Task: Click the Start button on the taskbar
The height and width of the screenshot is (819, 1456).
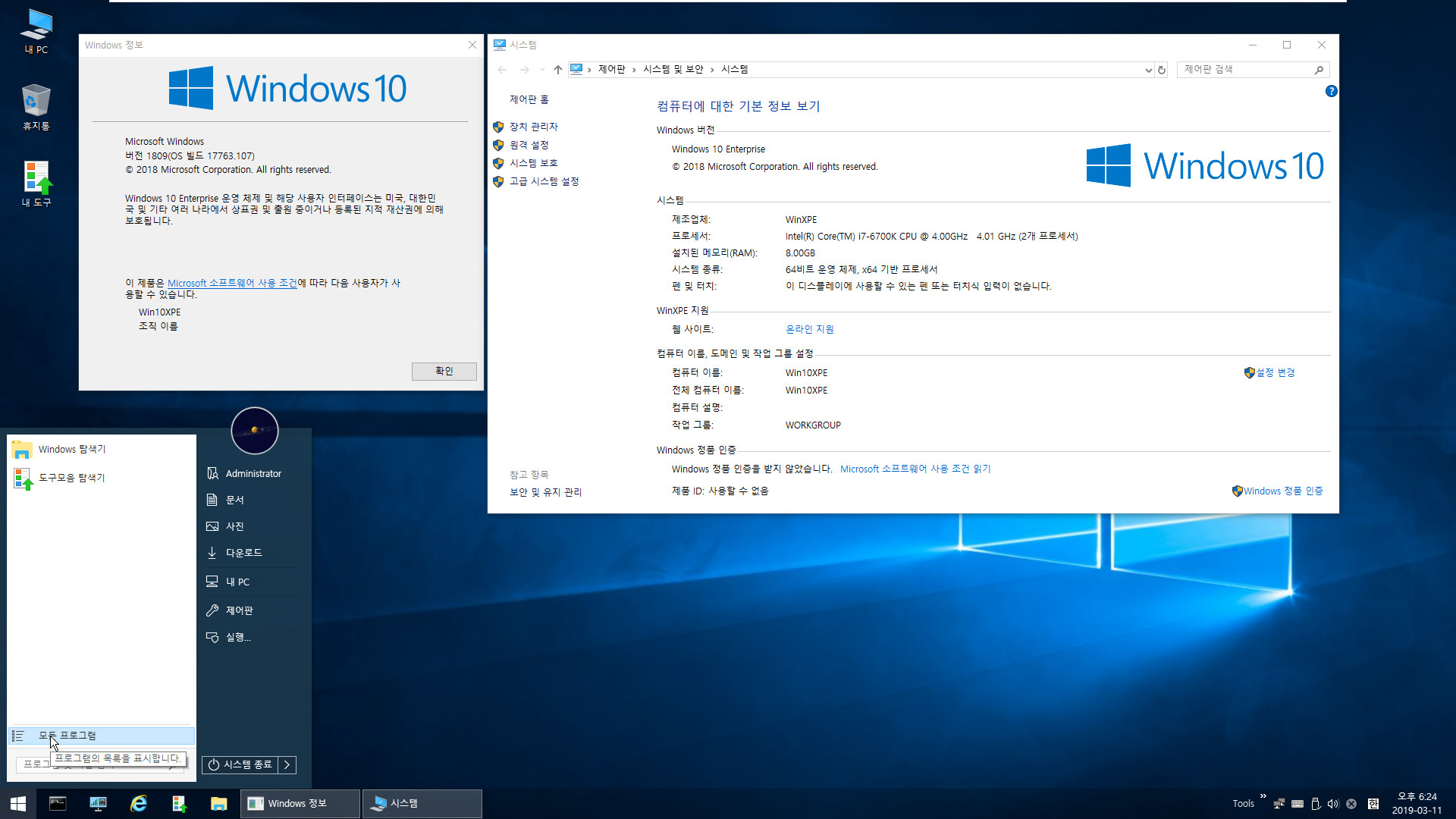Action: point(18,803)
